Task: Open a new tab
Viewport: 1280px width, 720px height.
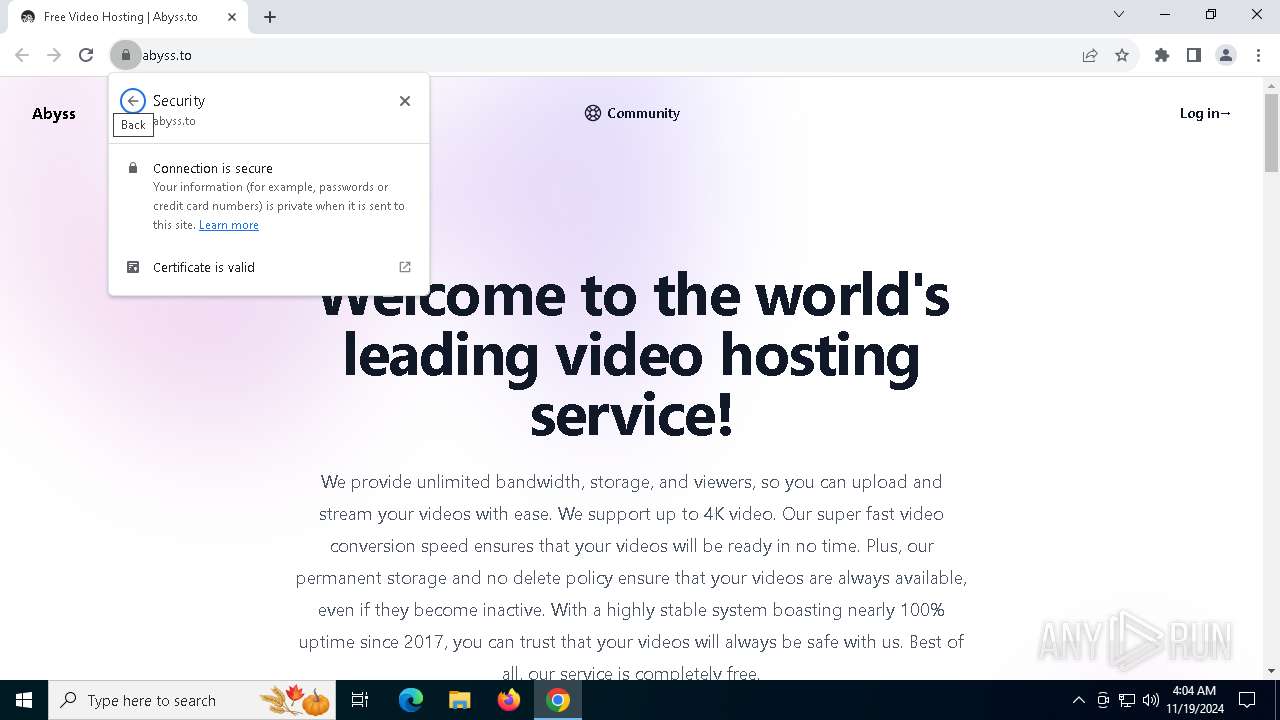Action: [270, 16]
